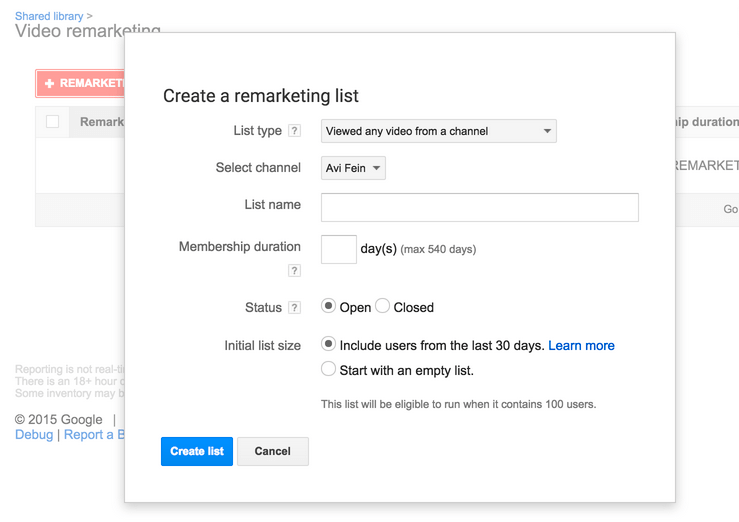This screenshot has height=522, width=739.
Task: Choose Include users from last 30 days
Action: 328,344
